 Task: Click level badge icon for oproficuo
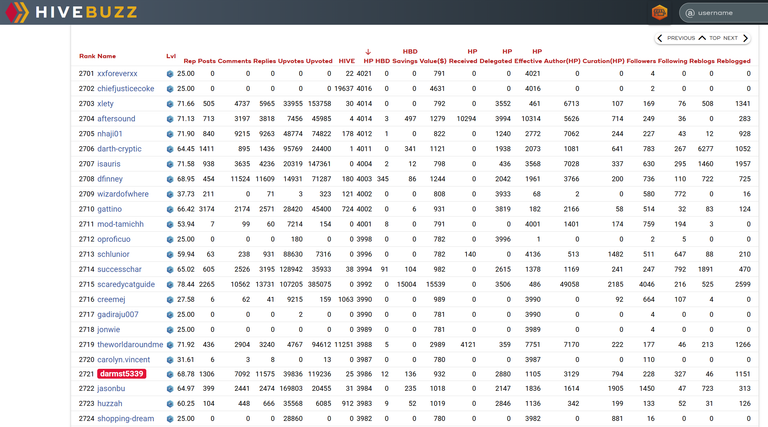tap(170, 239)
